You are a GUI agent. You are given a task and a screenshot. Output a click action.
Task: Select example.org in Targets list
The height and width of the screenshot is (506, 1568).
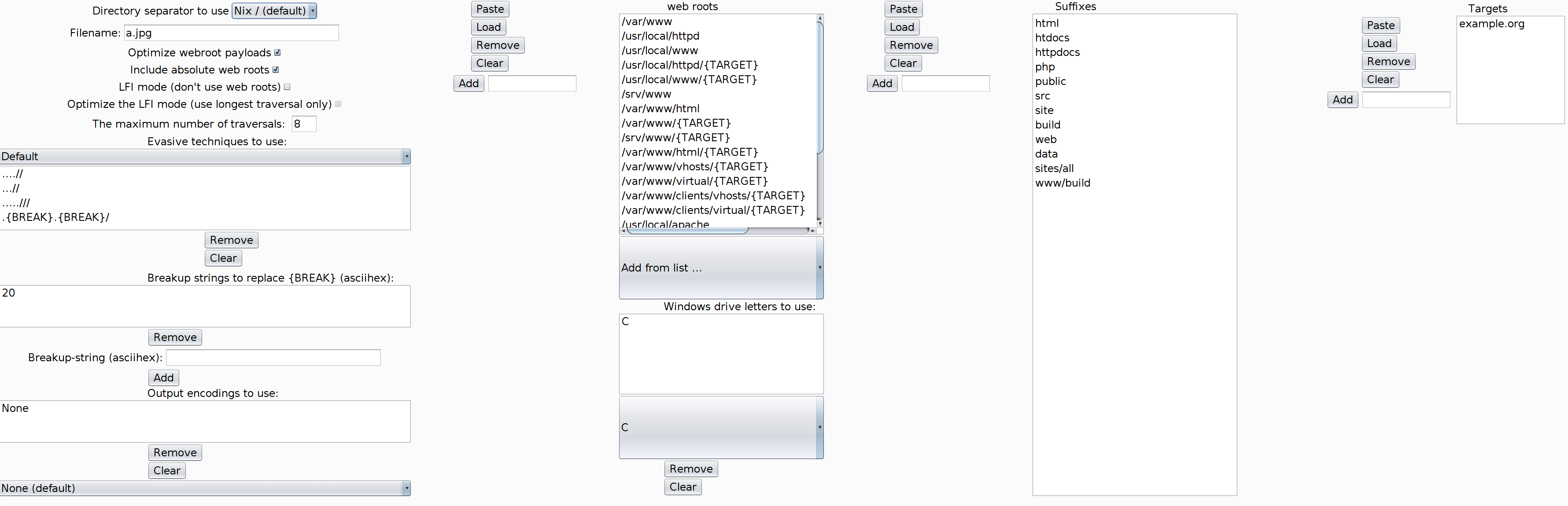coord(1491,24)
